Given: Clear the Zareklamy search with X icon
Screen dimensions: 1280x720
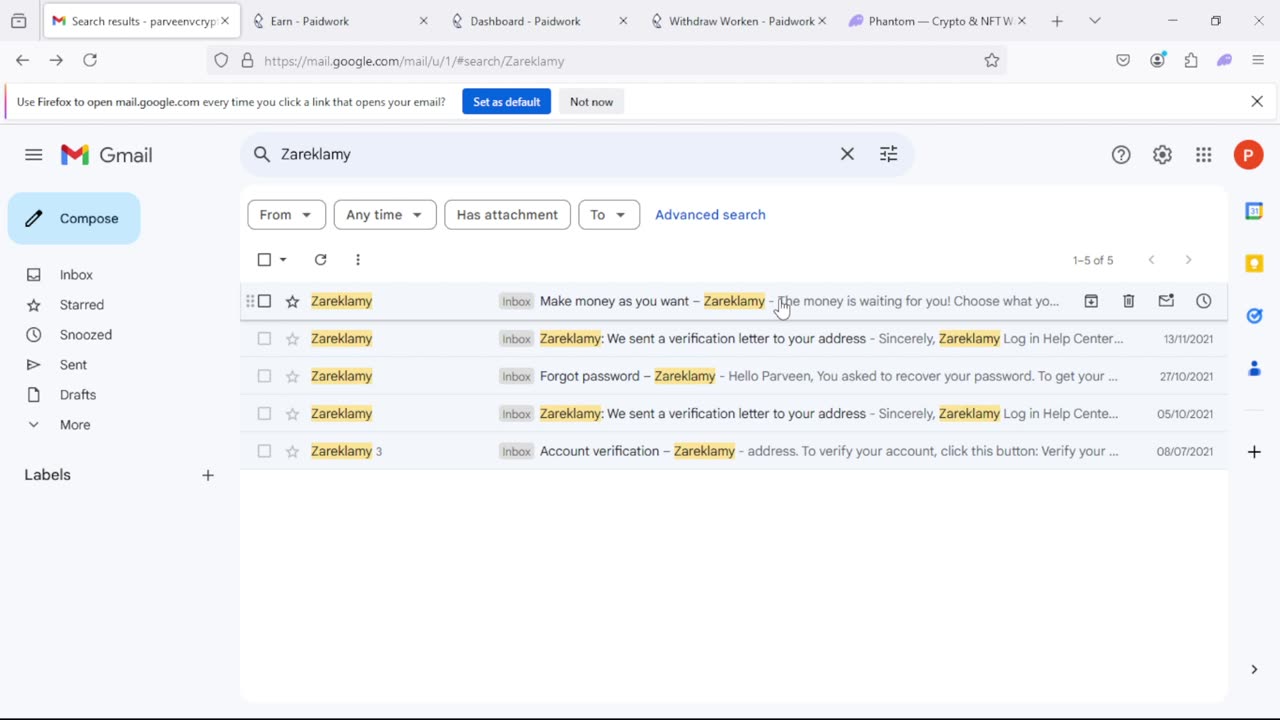Looking at the screenshot, I should tap(847, 154).
